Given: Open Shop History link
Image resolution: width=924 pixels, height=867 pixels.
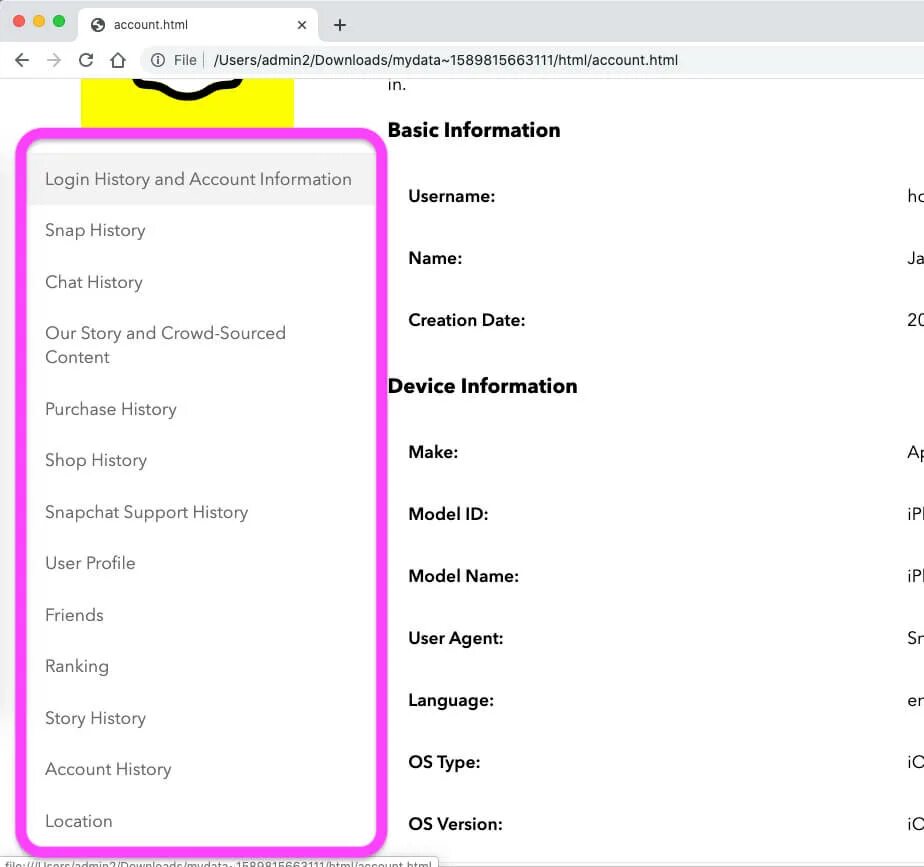Looking at the screenshot, I should pyautogui.click(x=96, y=460).
